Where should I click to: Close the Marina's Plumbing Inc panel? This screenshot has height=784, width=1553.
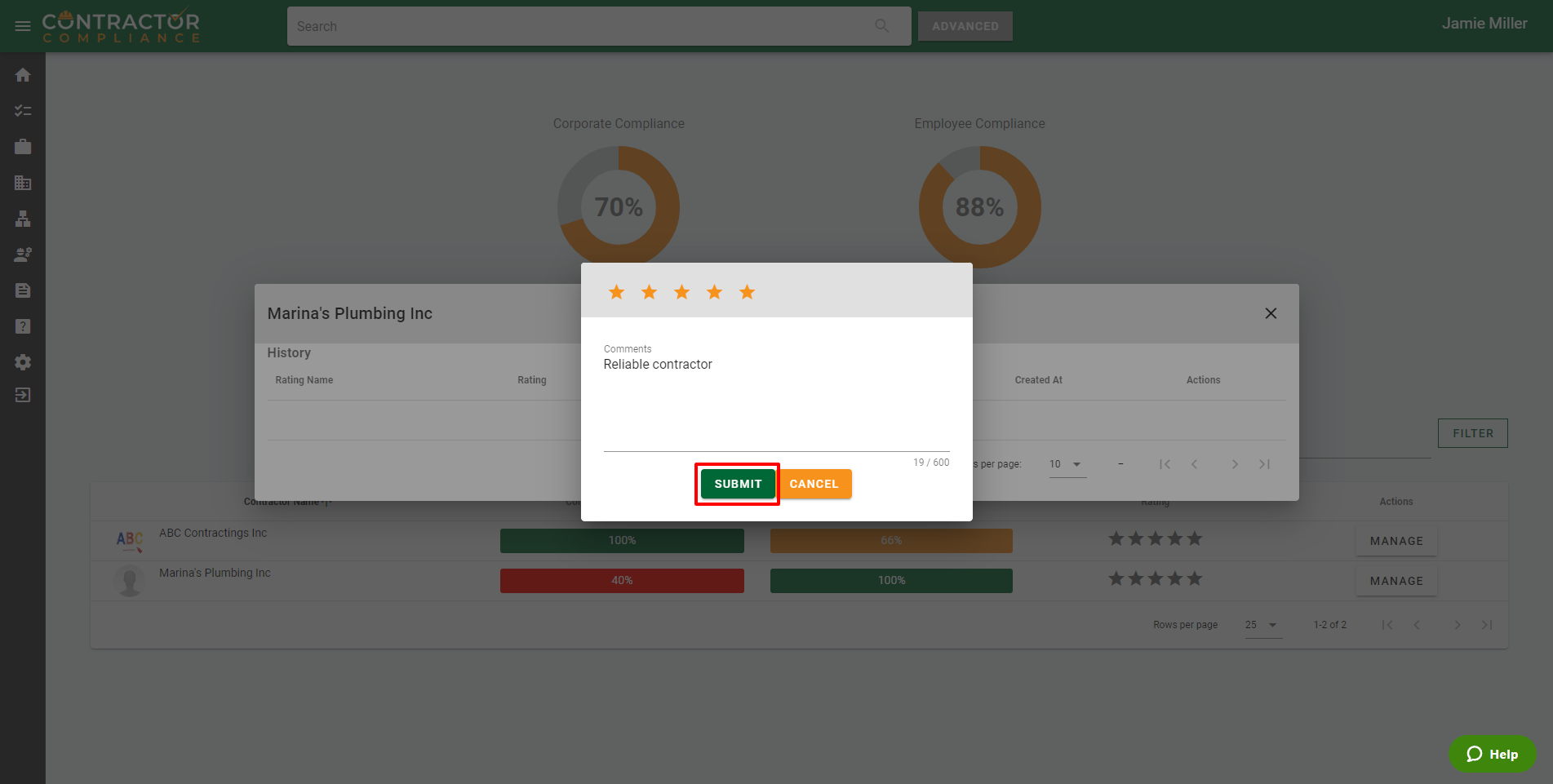[x=1271, y=313]
